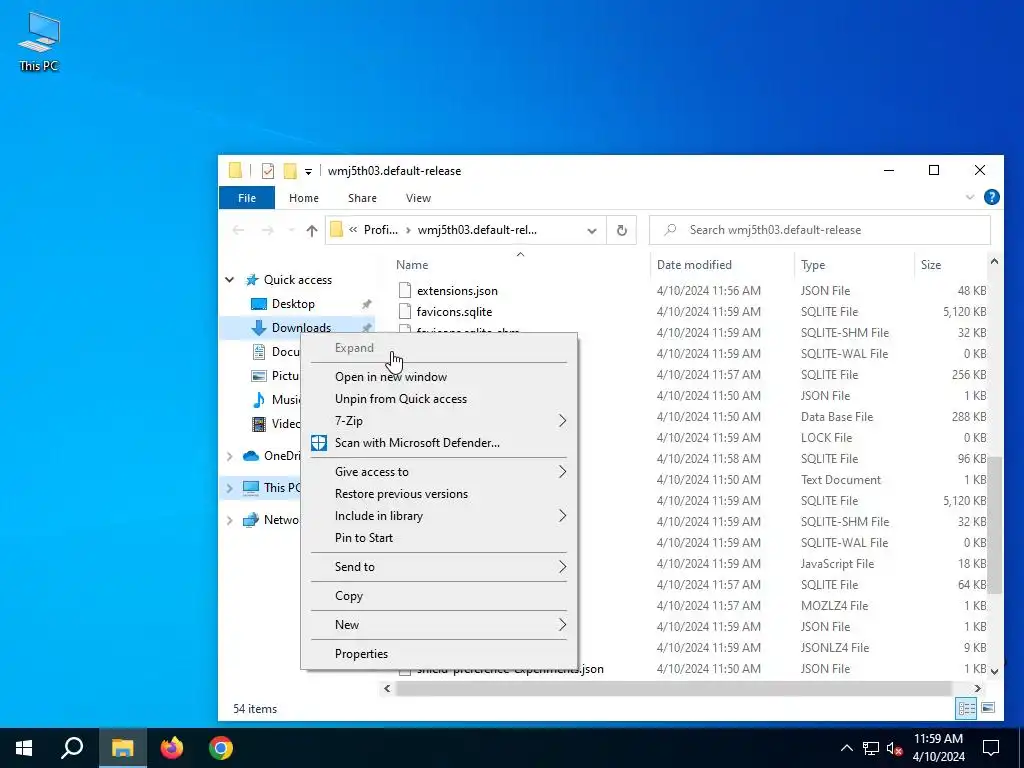Launch Firefox from the taskbar
The image size is (1024, 768).
click(x=172, y=748)
